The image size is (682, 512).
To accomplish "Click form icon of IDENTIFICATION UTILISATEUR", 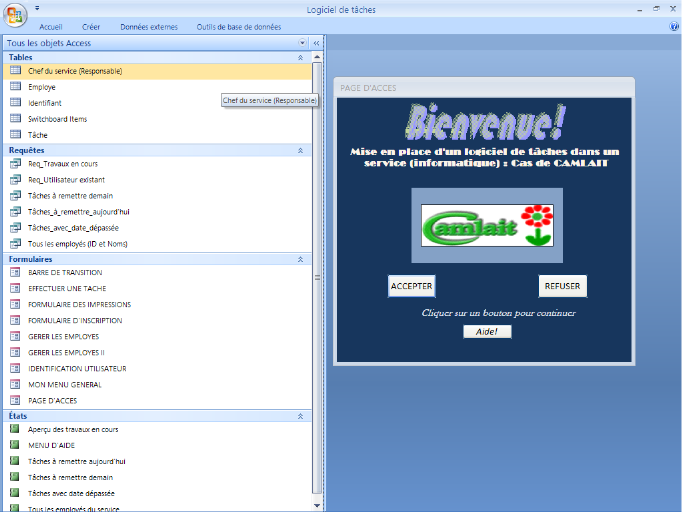I will (15, 368).
